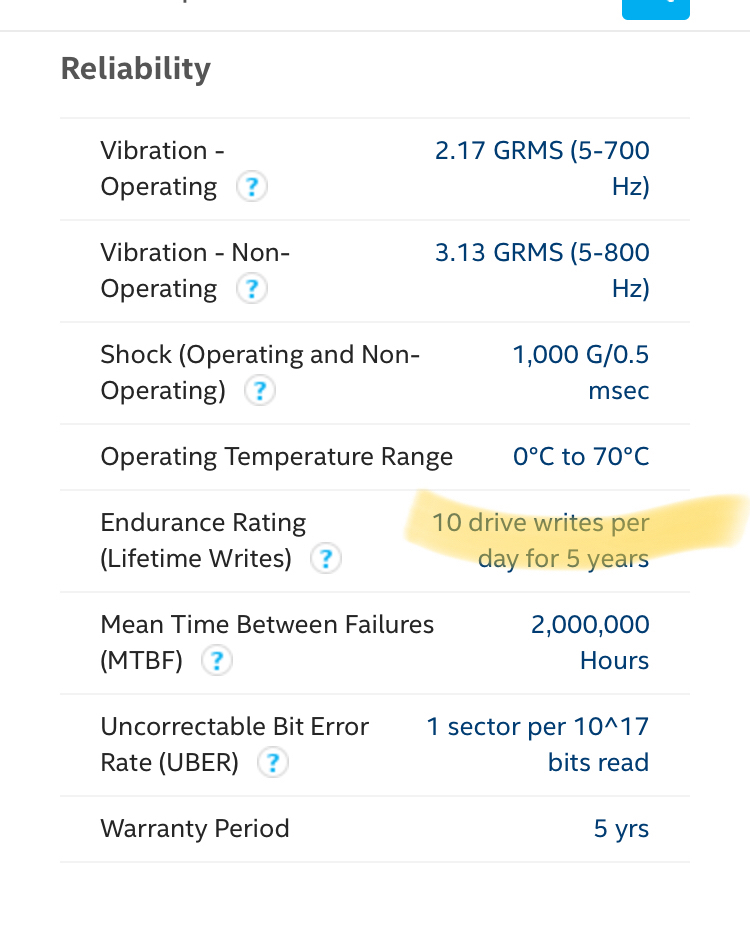Click the 0°C to 70°C value
This screenshot has width=750, height=934.
pyautogui.click(x=581, y=457)
